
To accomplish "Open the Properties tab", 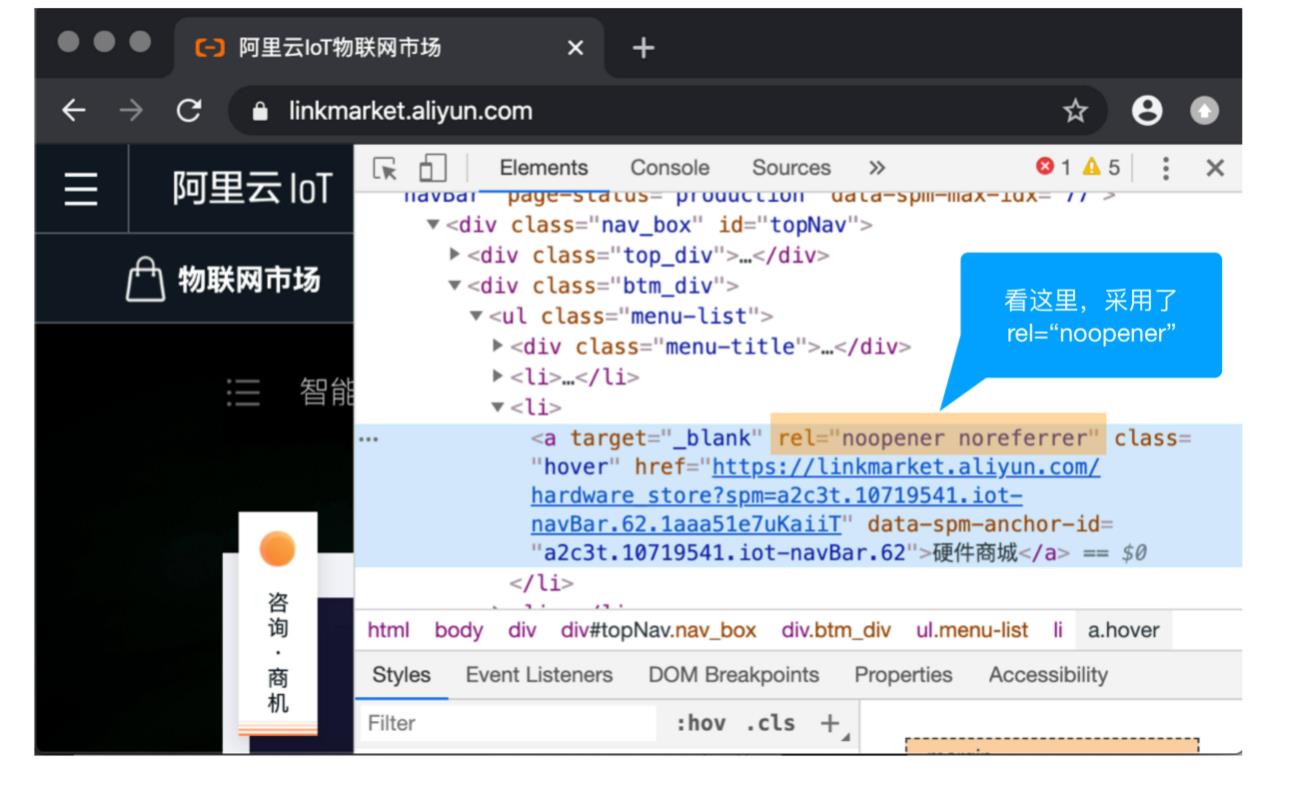I will [x=903, y=675].
